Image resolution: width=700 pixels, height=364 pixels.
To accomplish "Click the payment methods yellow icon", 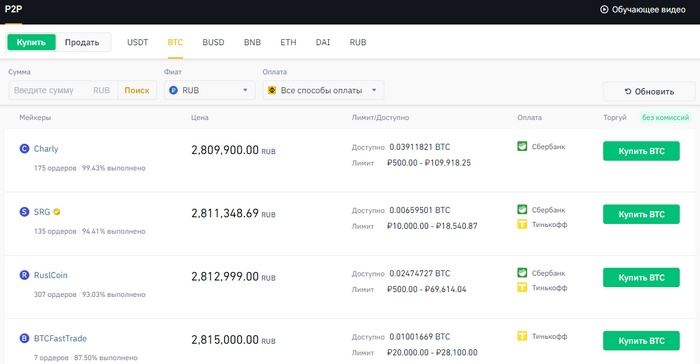I will pos(271,90).
